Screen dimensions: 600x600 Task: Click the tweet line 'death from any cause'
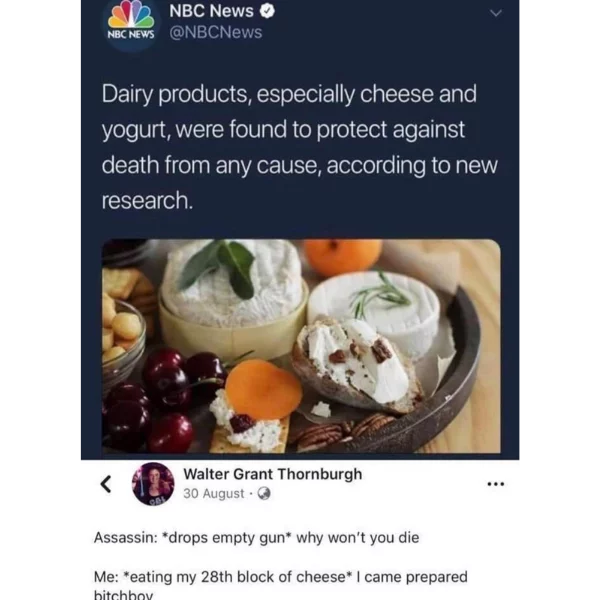tap(300, 165)
